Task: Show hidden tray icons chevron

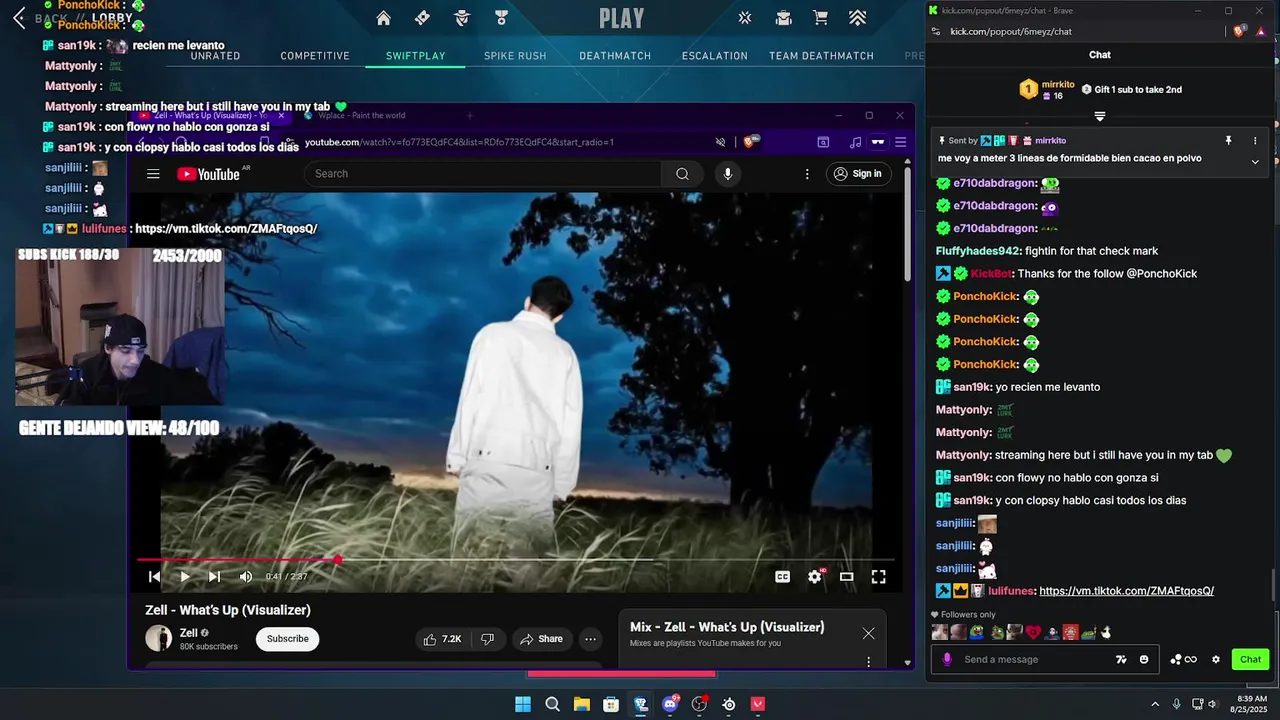Action: coord(1155,704)
